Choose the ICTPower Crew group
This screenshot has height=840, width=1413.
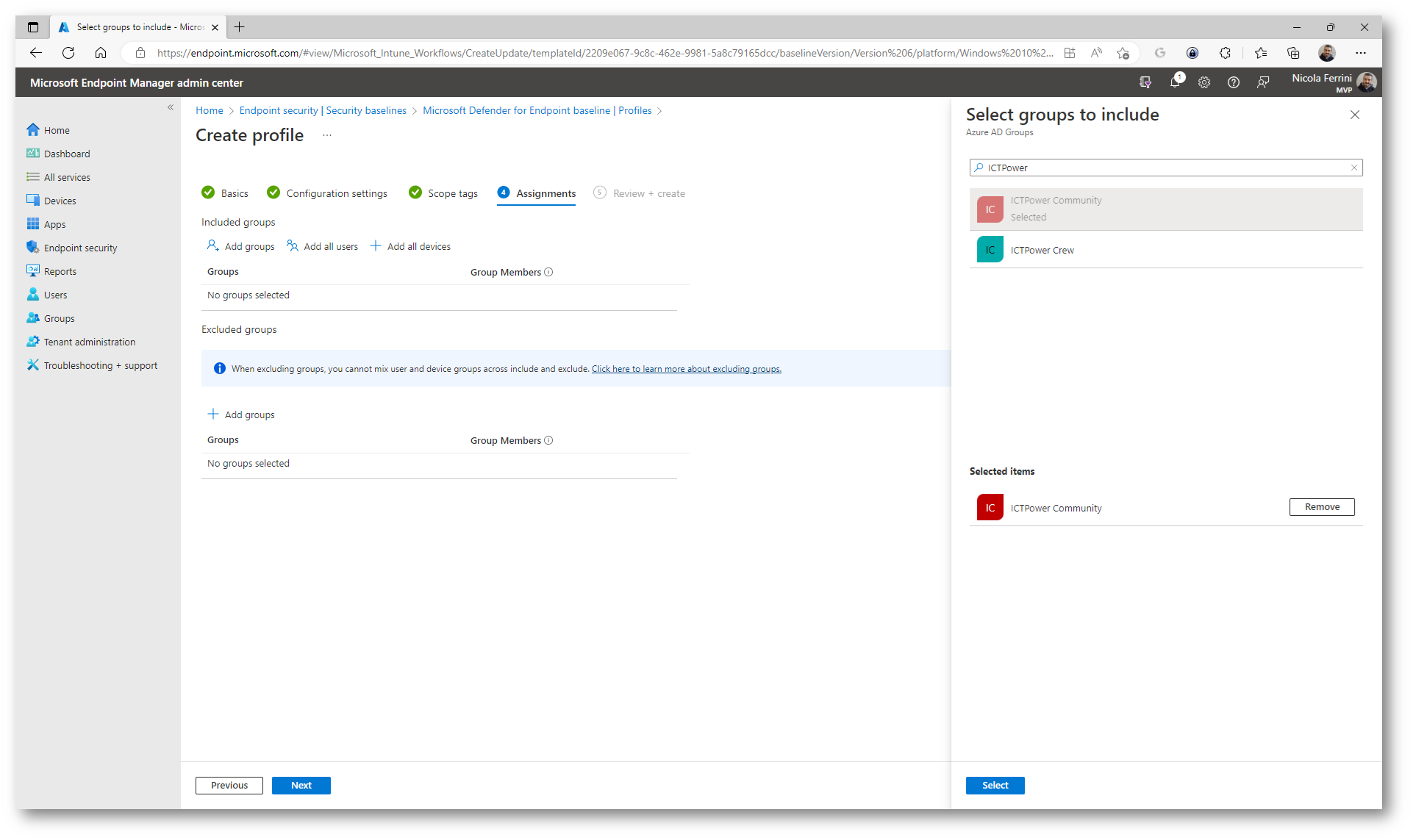pos(1166,250)
